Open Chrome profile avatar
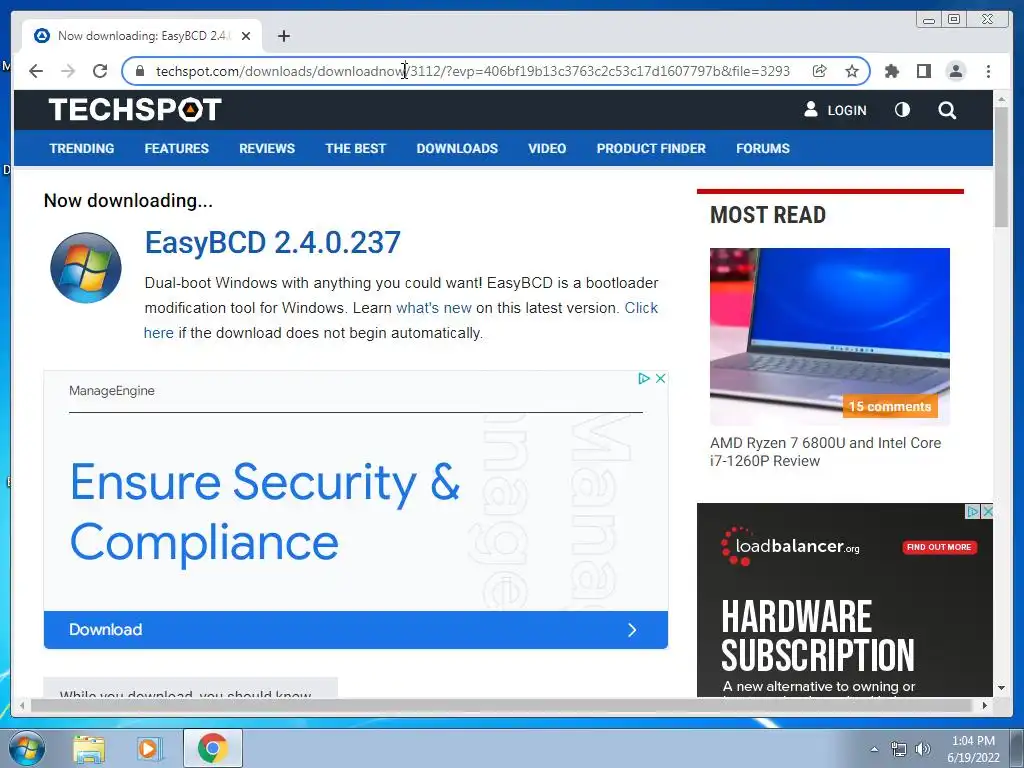Viewport: 1024px width, 768px height. point(955,71)
